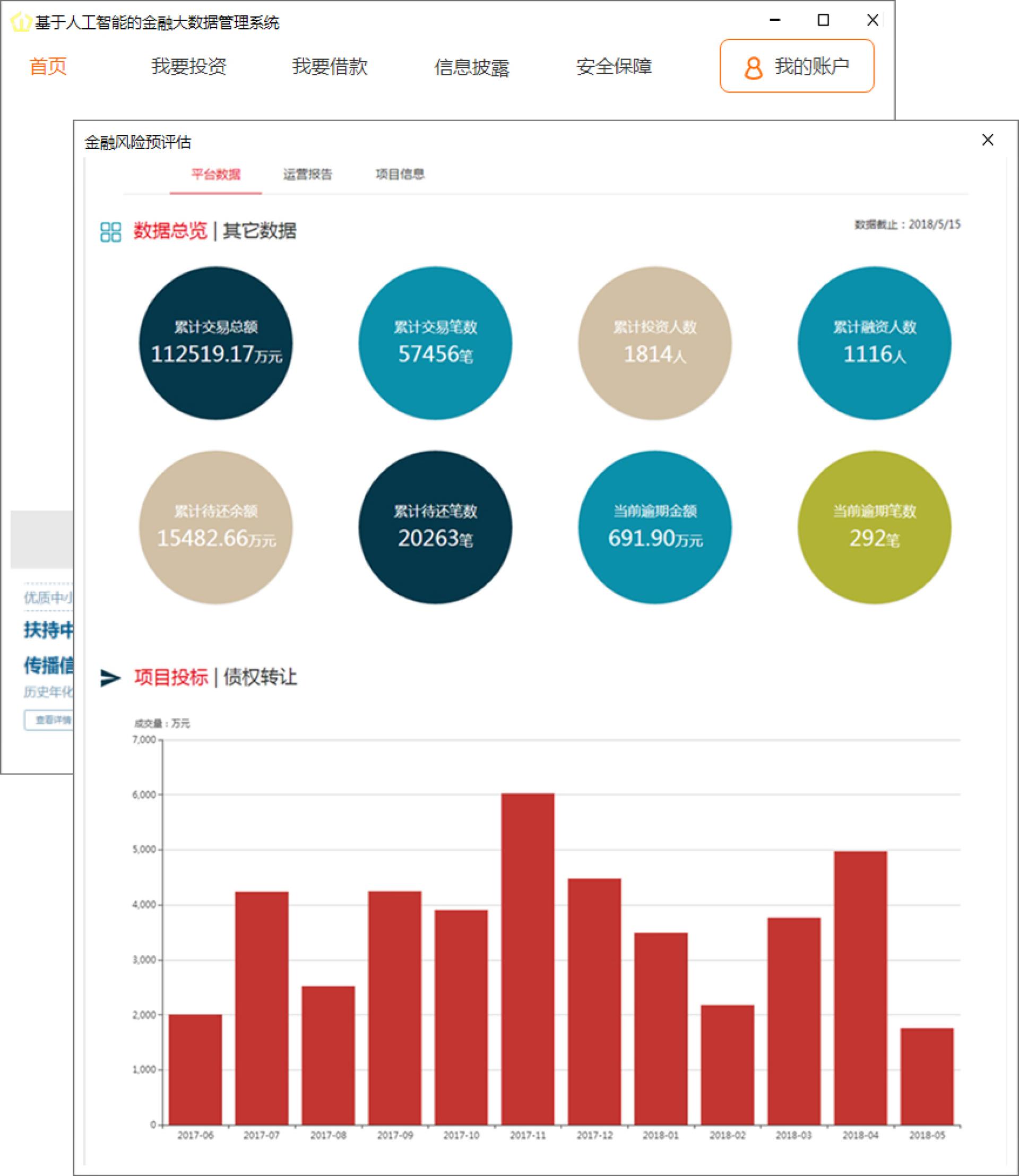
Task: Close the 金融风险预评估 dialog
Action: 987,140
